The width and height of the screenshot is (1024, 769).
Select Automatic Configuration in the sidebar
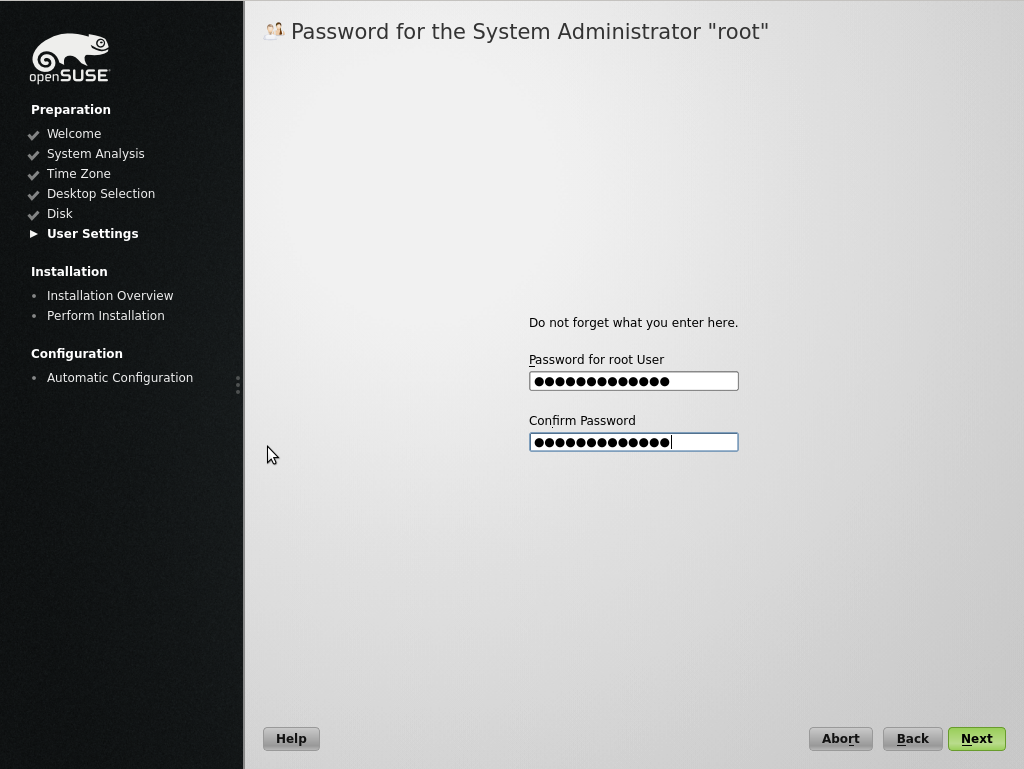coord(120,378)
